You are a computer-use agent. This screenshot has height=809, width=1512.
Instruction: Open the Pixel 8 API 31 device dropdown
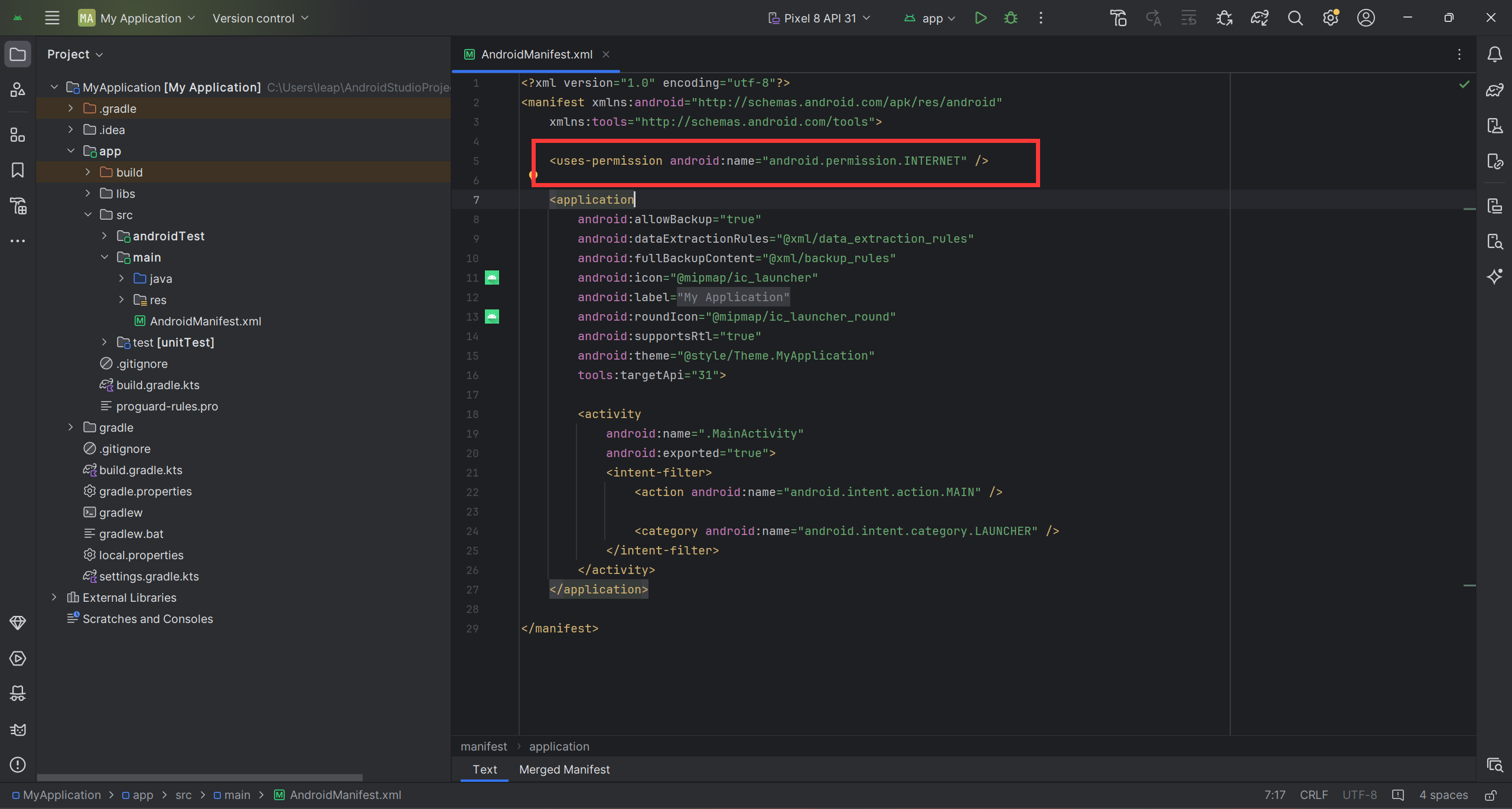(x=819, y=18)
